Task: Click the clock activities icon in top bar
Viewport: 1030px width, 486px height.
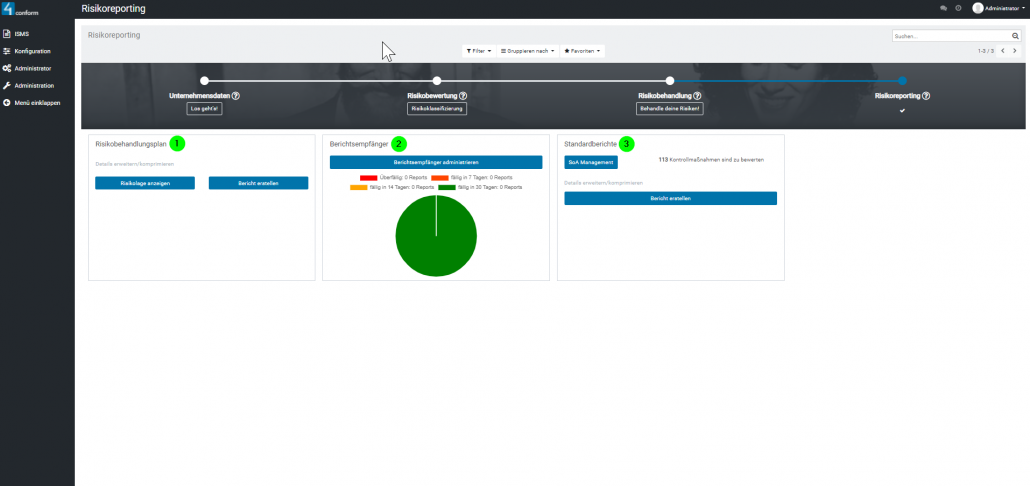Action: click(x=958, y=8)
